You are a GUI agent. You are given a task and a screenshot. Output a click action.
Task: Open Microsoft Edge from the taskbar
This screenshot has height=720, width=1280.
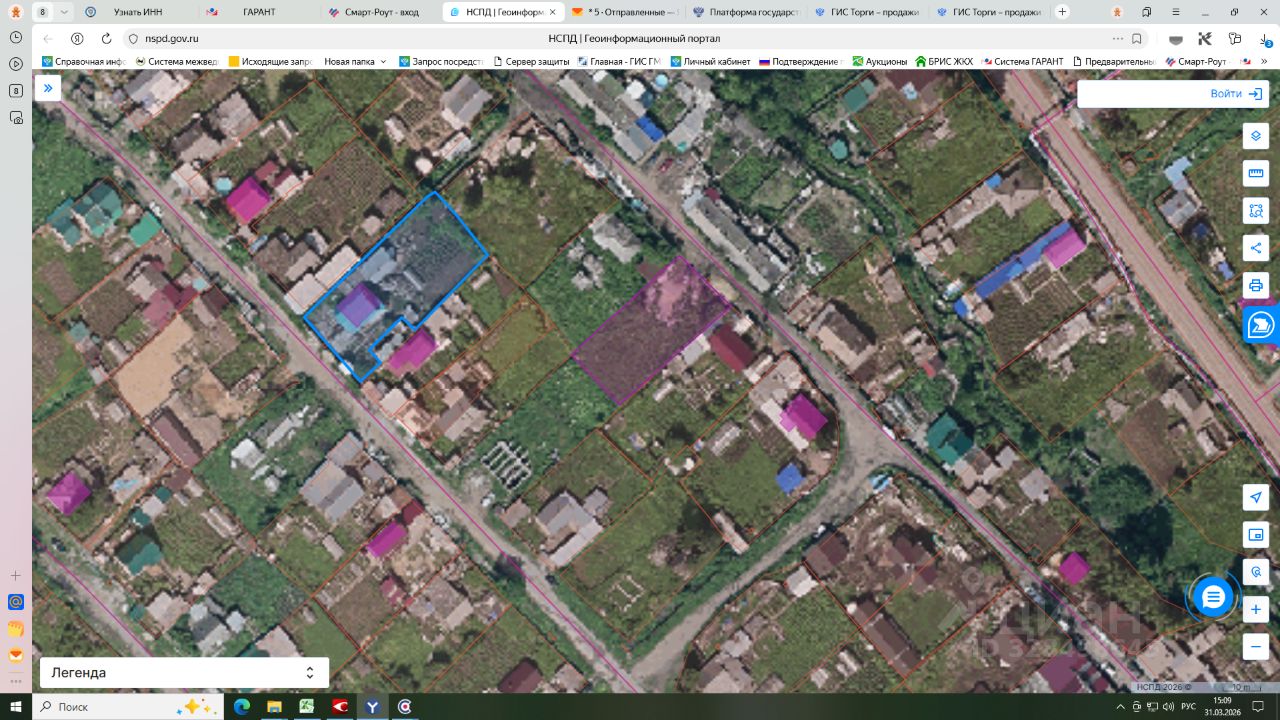point(241,707)
